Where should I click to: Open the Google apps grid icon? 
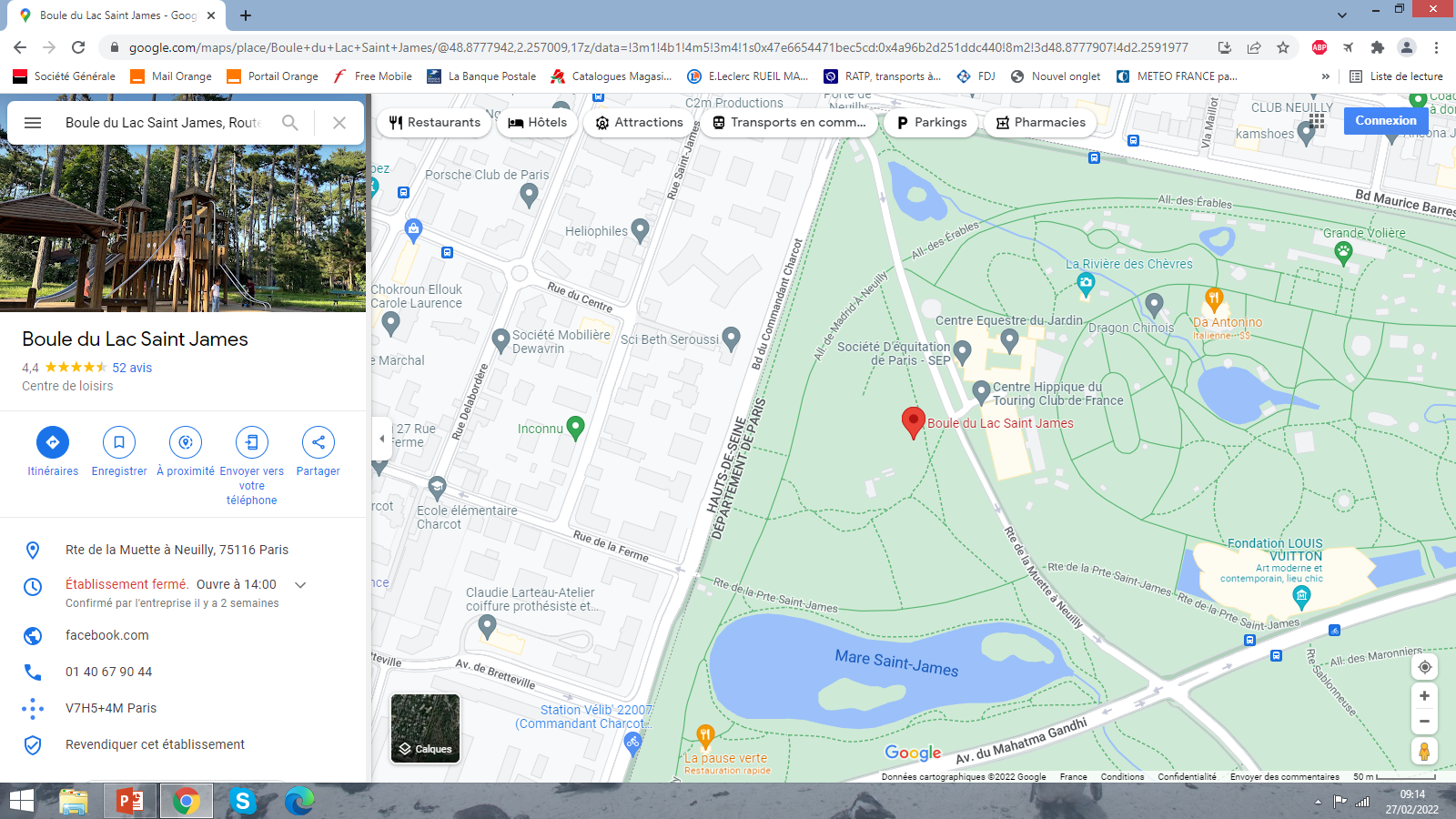pyautogui.click(x=1317, y=120)
